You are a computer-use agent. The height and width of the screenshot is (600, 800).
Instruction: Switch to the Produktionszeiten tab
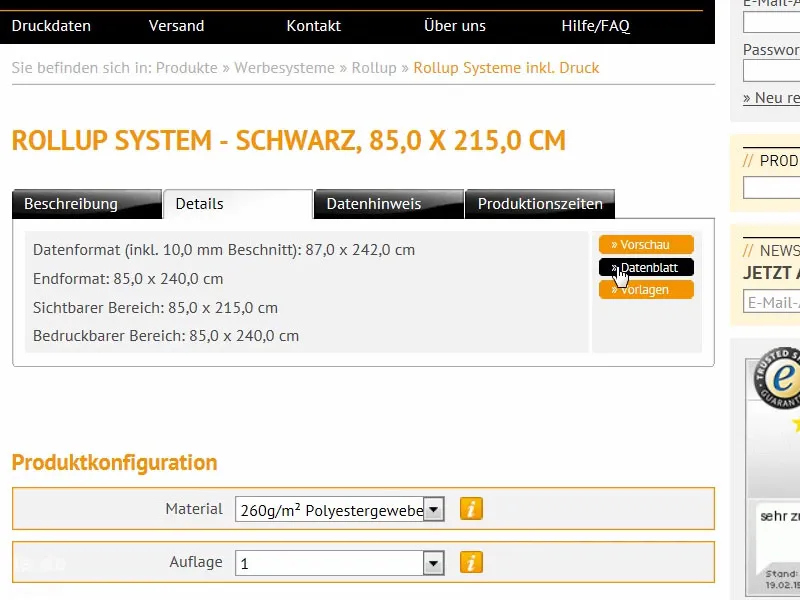coord(540,204)
